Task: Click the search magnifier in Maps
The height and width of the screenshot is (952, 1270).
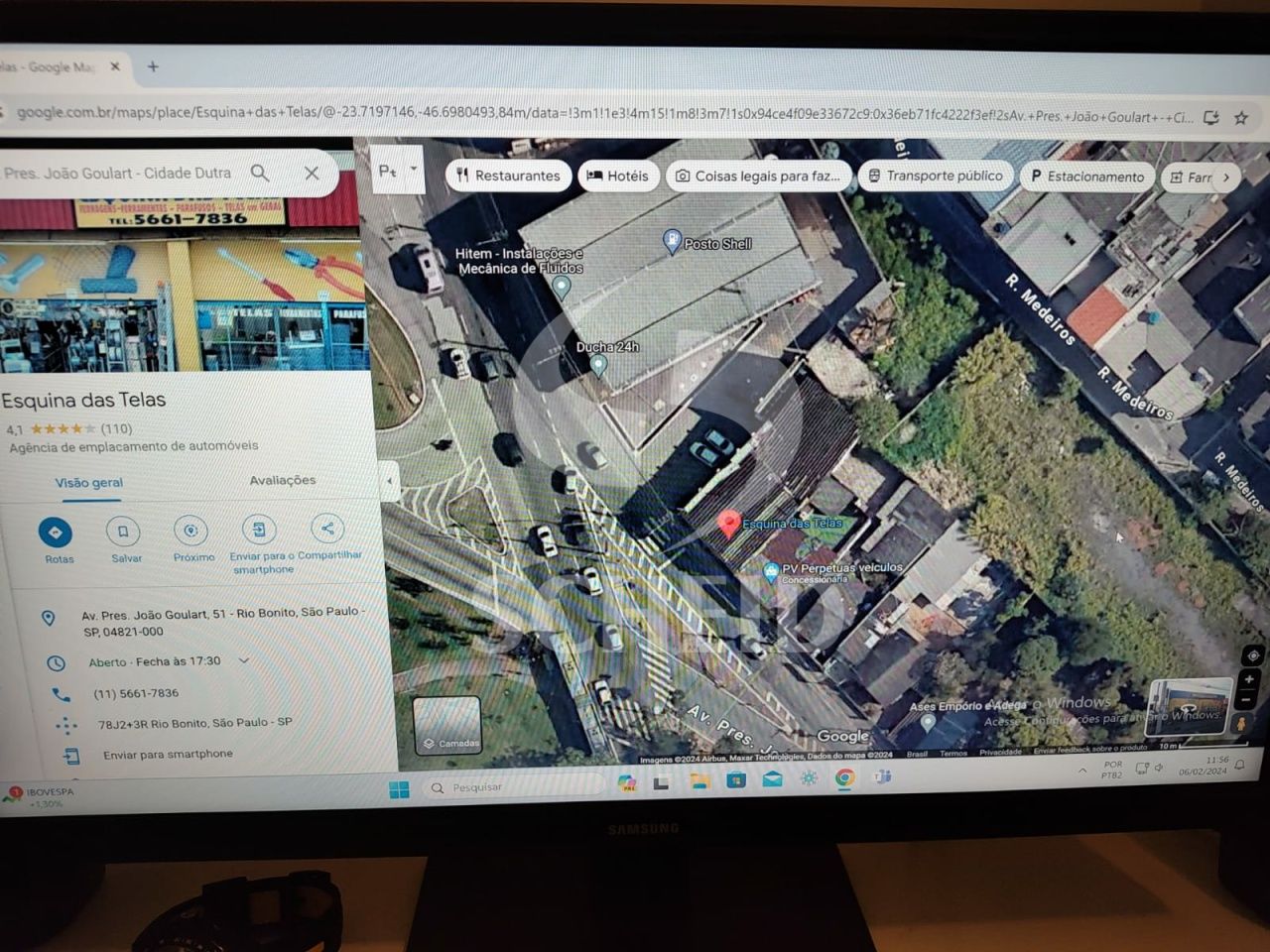Action: click(260, 173)
